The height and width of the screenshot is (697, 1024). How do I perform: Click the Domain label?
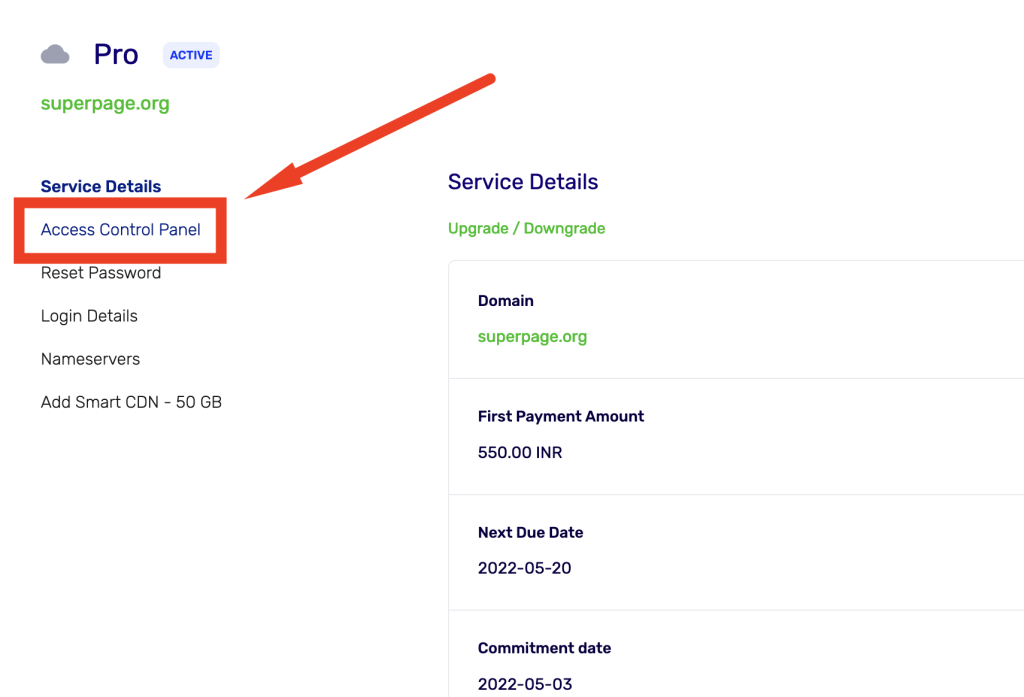coord(506,300)
